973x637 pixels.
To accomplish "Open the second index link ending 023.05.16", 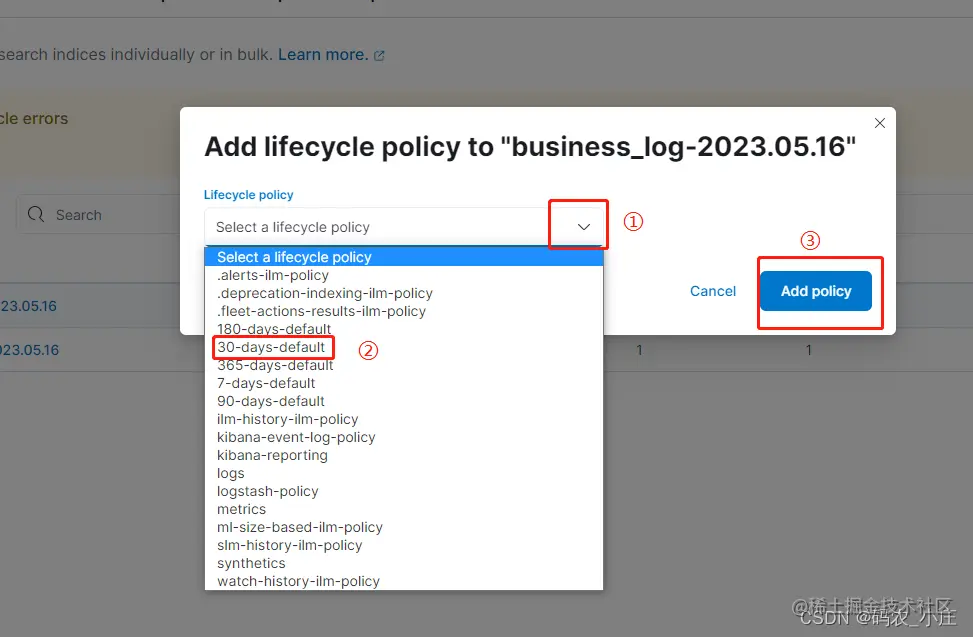I will (x=29, y=350).
